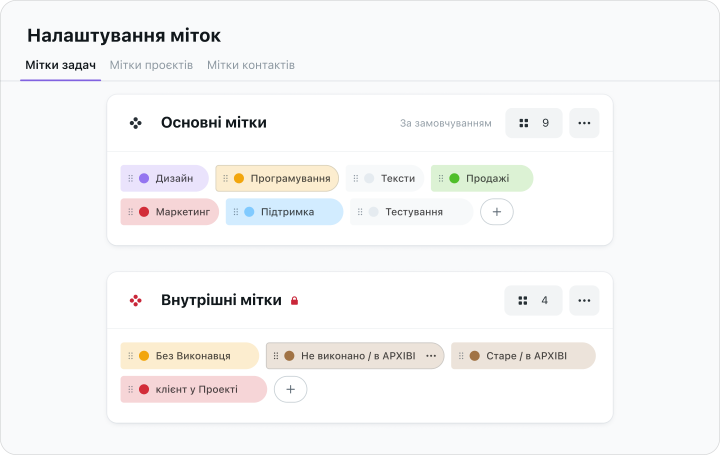Screen dimensions: 720x455
Task: Click the orange color dot on Програмування
Action: point(239,178)
